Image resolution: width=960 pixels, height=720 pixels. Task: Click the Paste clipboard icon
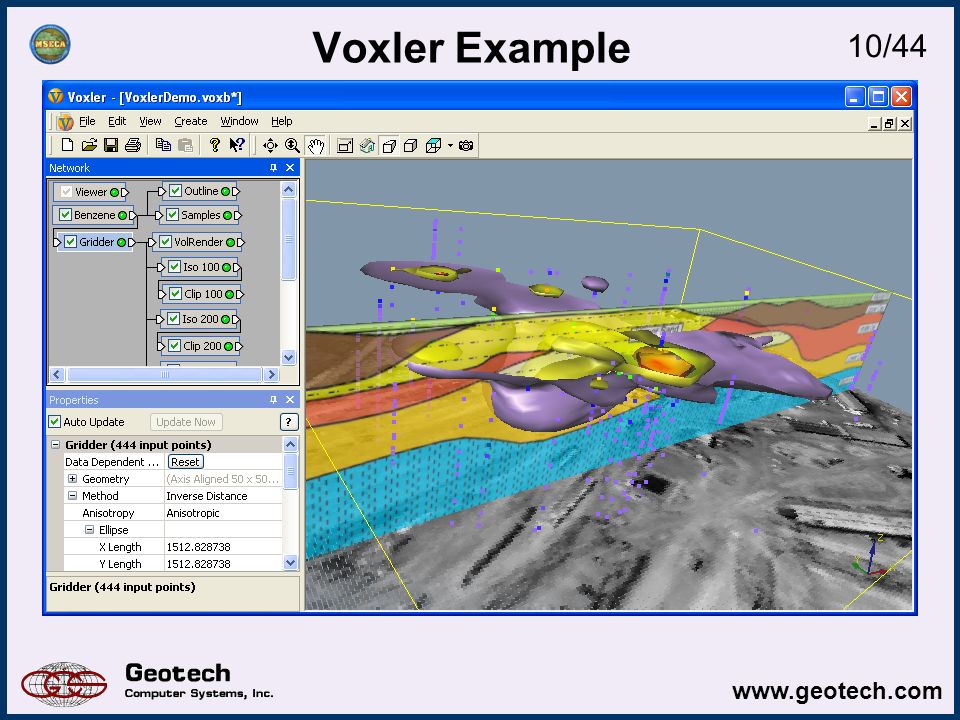tap(185, 145)
